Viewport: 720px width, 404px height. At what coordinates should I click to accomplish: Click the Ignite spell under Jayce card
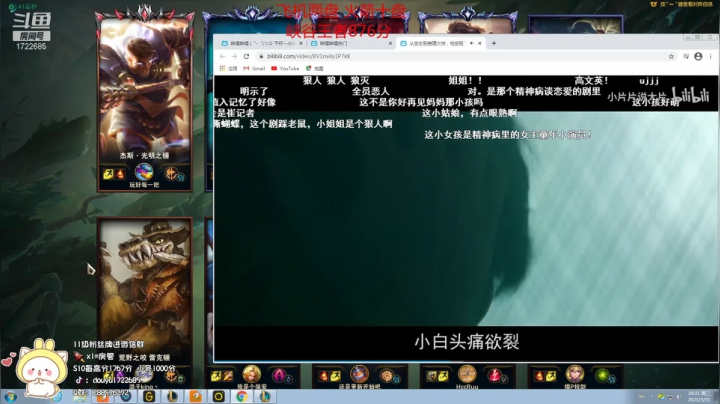point(120,174)
